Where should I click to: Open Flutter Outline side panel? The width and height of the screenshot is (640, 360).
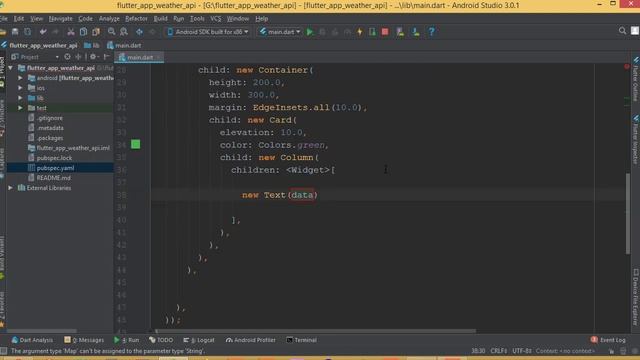[636, 79]
